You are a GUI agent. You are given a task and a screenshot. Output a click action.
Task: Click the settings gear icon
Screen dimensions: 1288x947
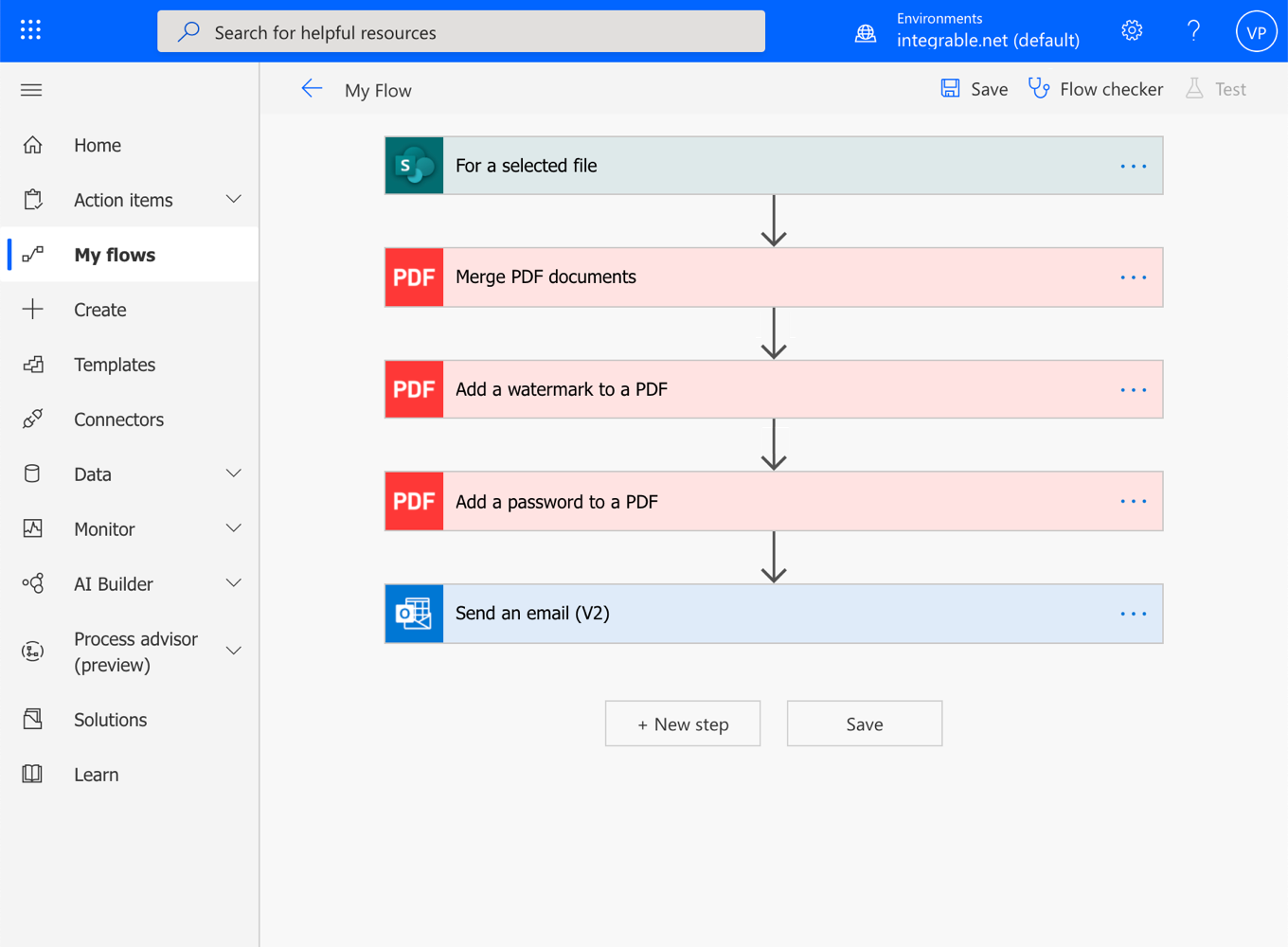coord(1132,30)
